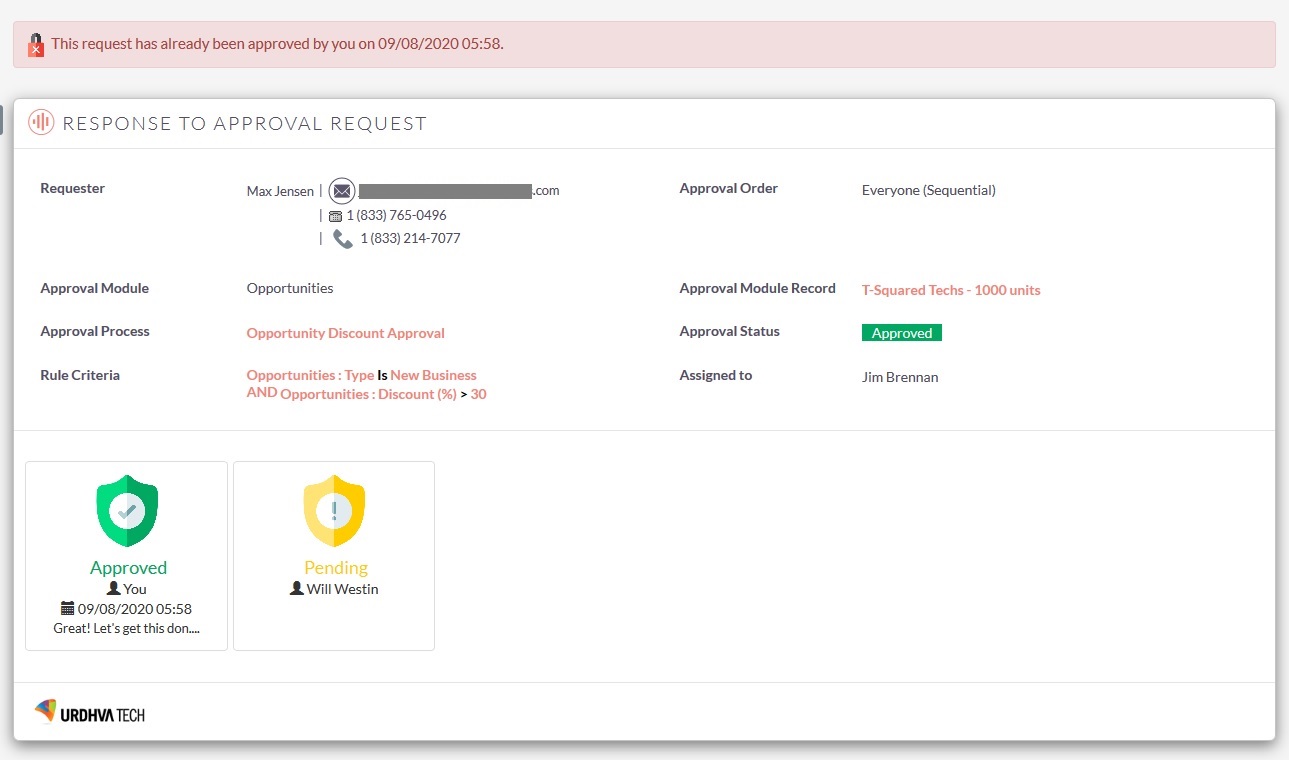Click the person icon beside Will Westin
This screenshot has height=760, width=1289.
296,589
